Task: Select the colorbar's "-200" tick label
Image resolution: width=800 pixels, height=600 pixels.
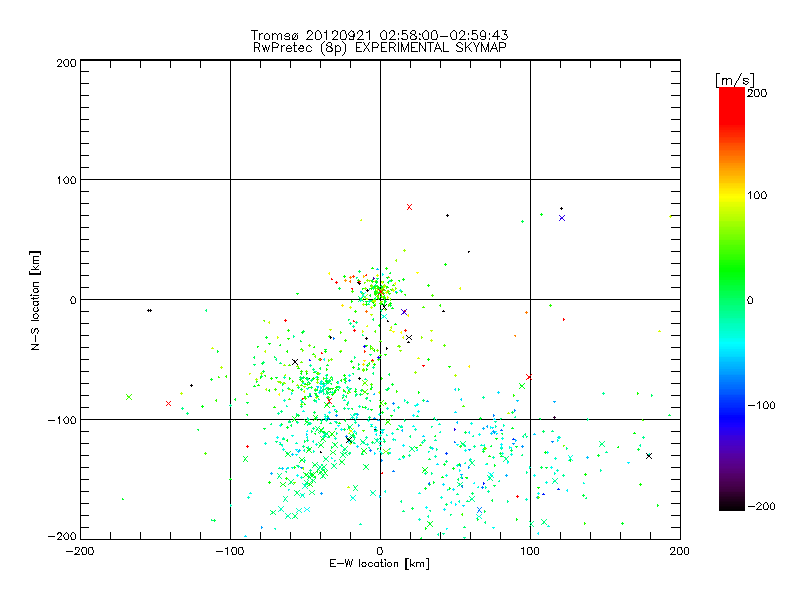Action: tap(761, 506)
